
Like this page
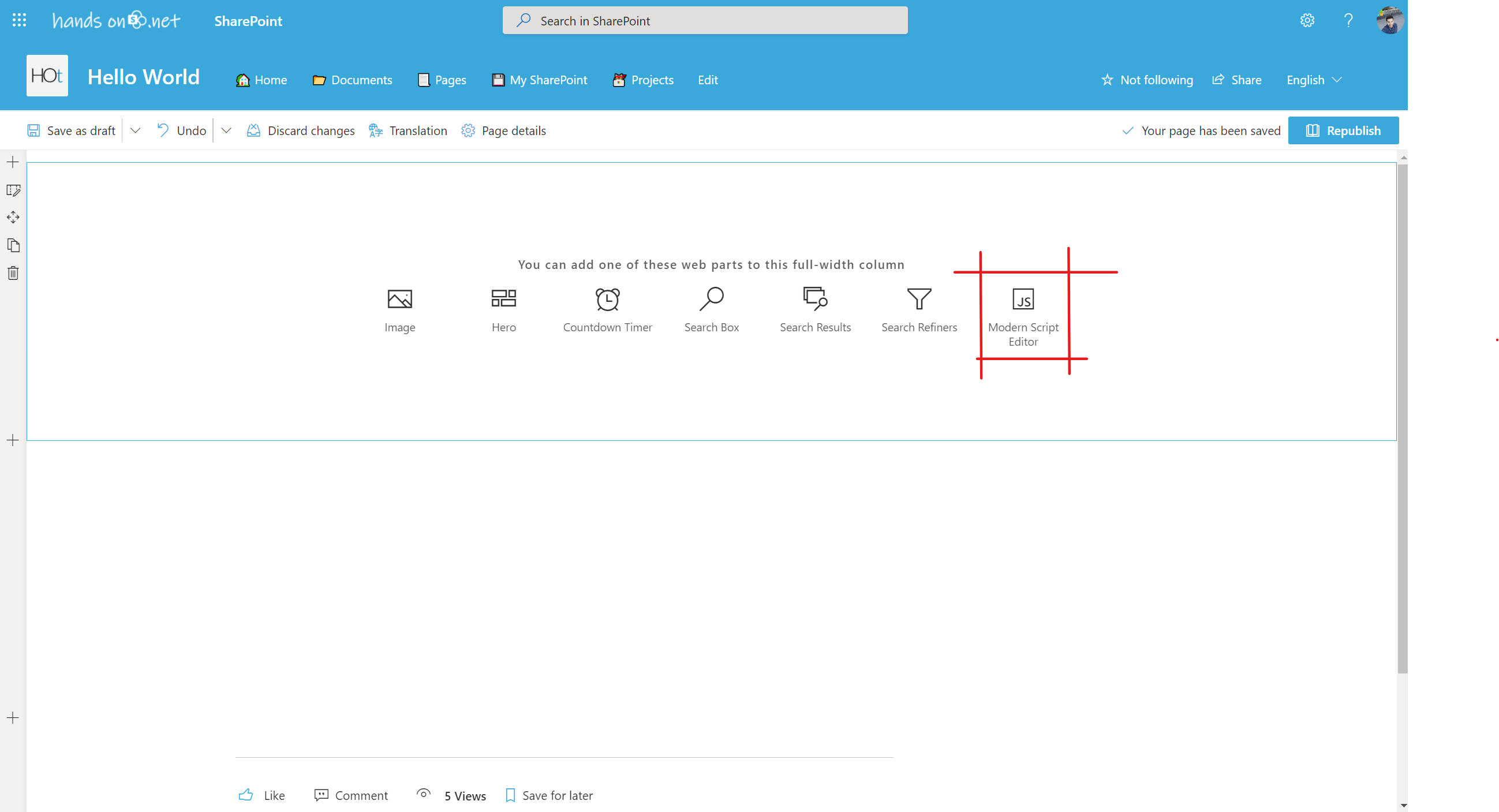coord(261,795)
